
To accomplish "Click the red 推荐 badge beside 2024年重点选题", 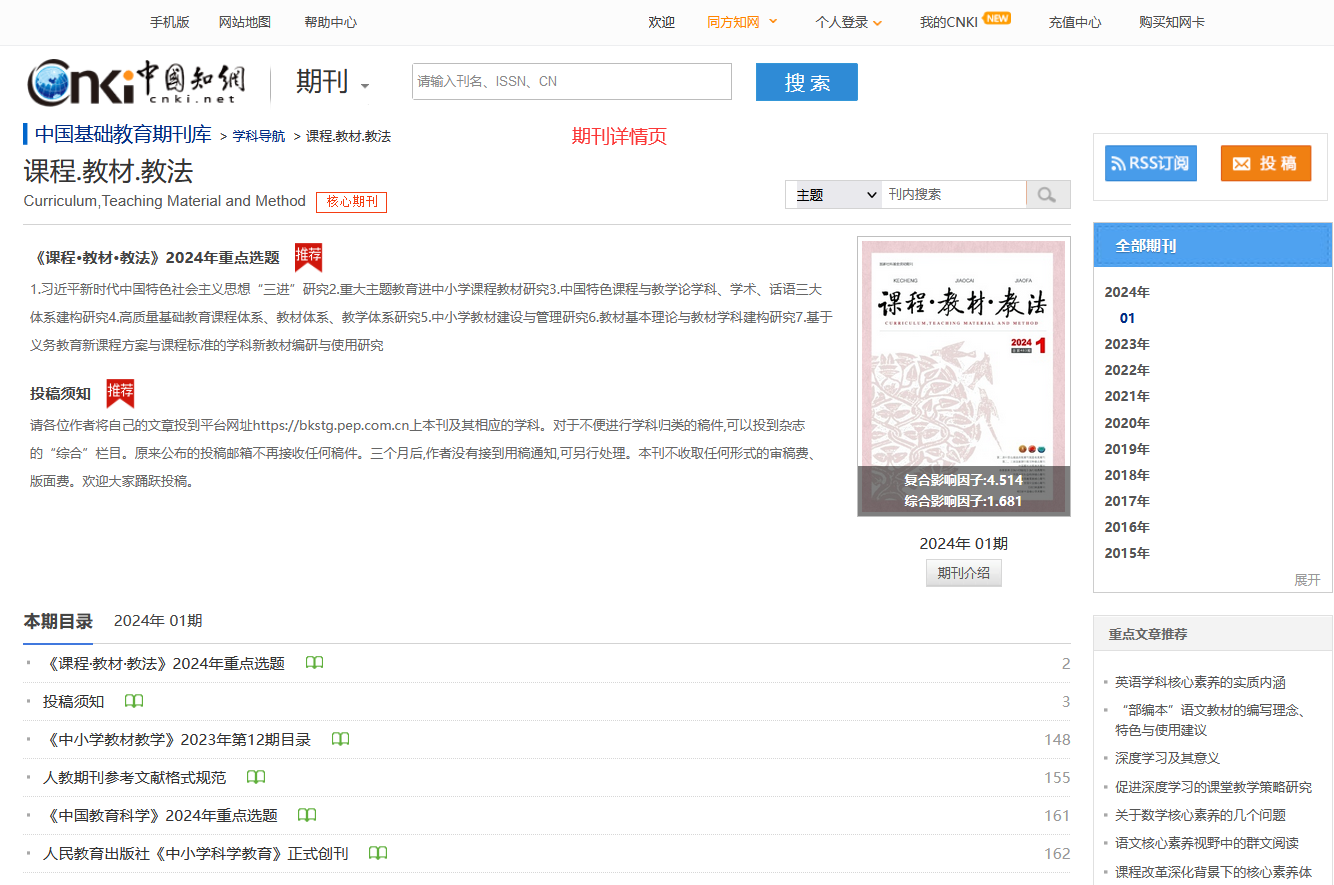I will click(309, 257).
